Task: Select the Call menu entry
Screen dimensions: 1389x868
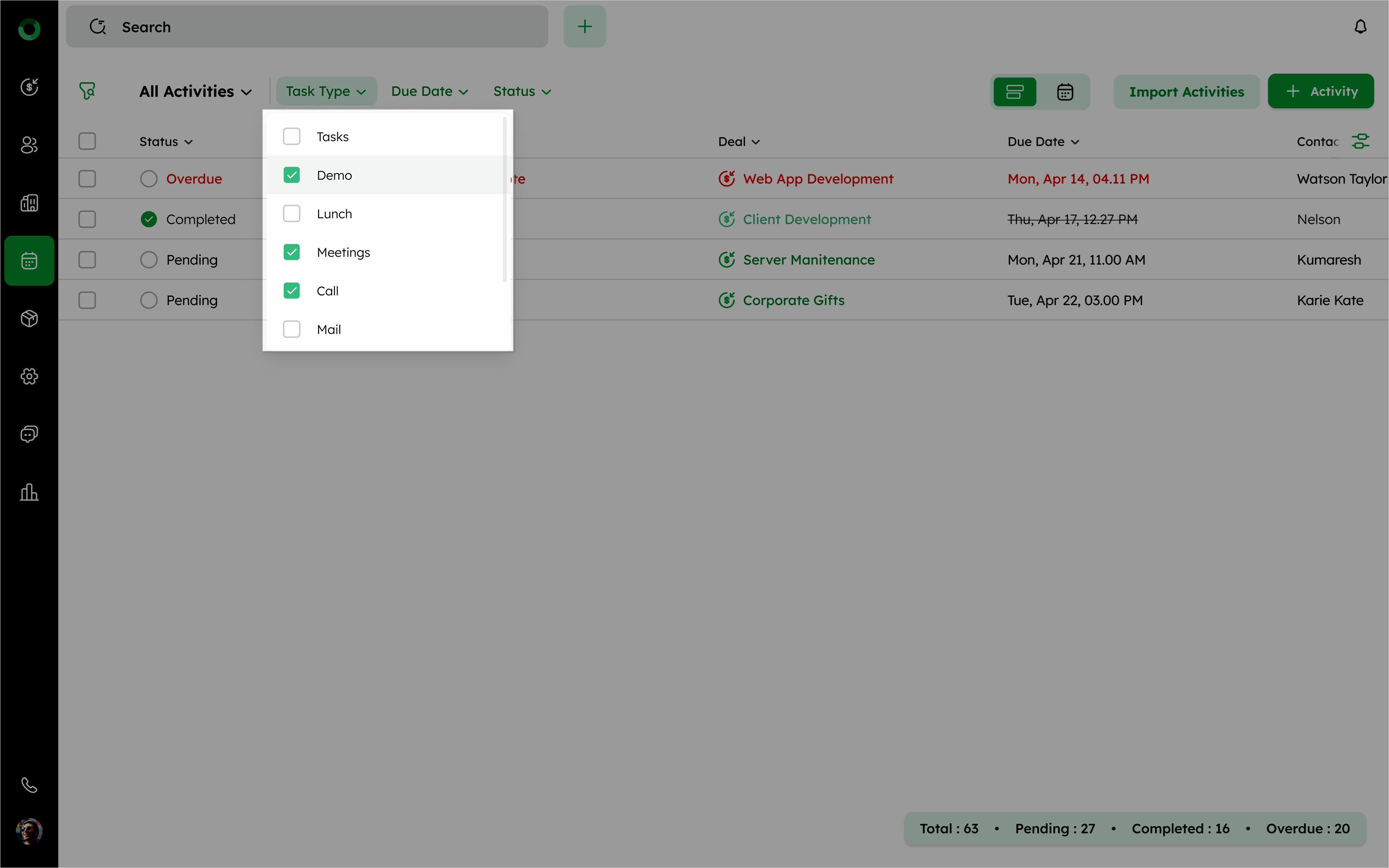Action: 327,291
